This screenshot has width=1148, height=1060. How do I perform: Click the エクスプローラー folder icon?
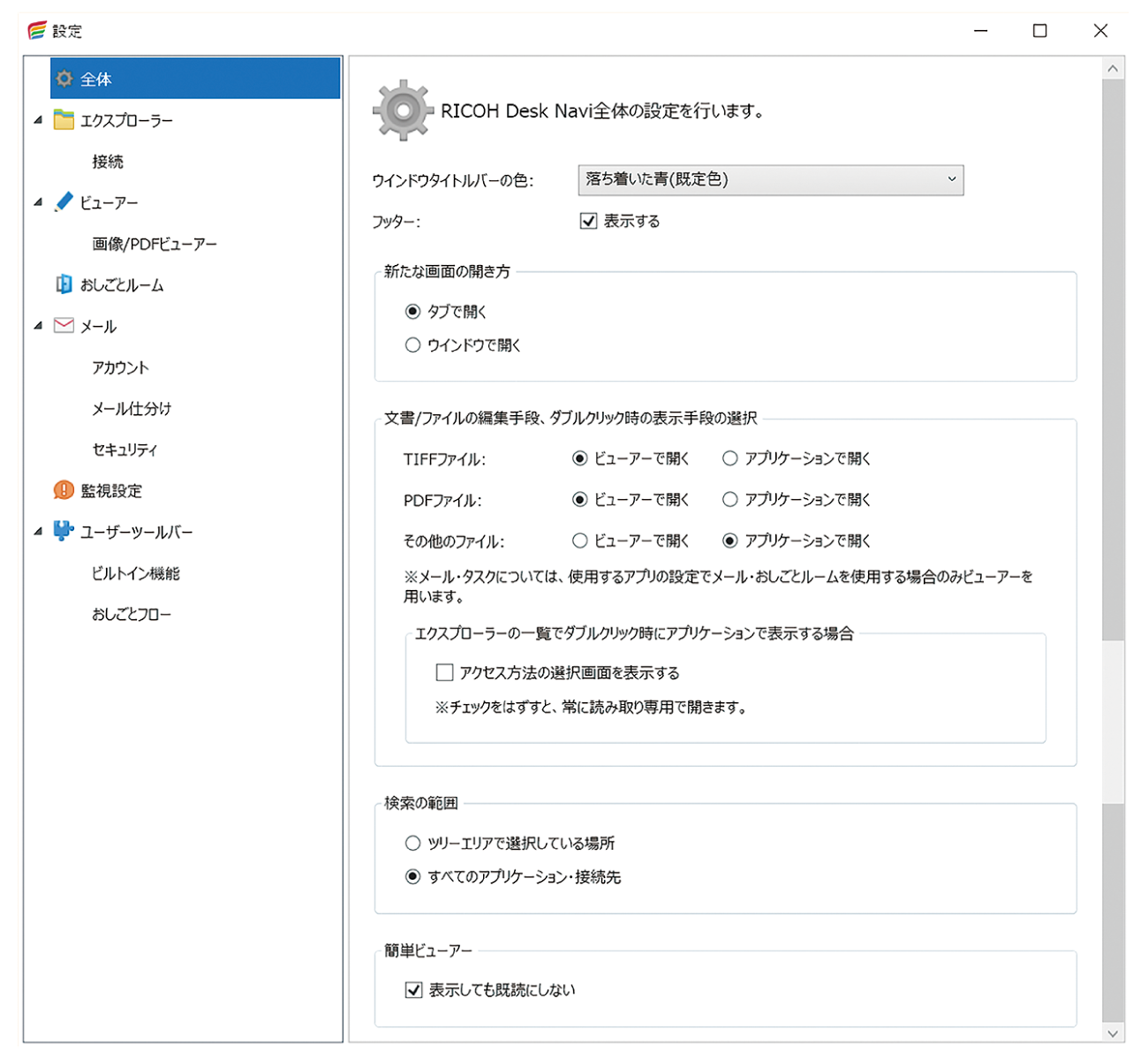64,120
